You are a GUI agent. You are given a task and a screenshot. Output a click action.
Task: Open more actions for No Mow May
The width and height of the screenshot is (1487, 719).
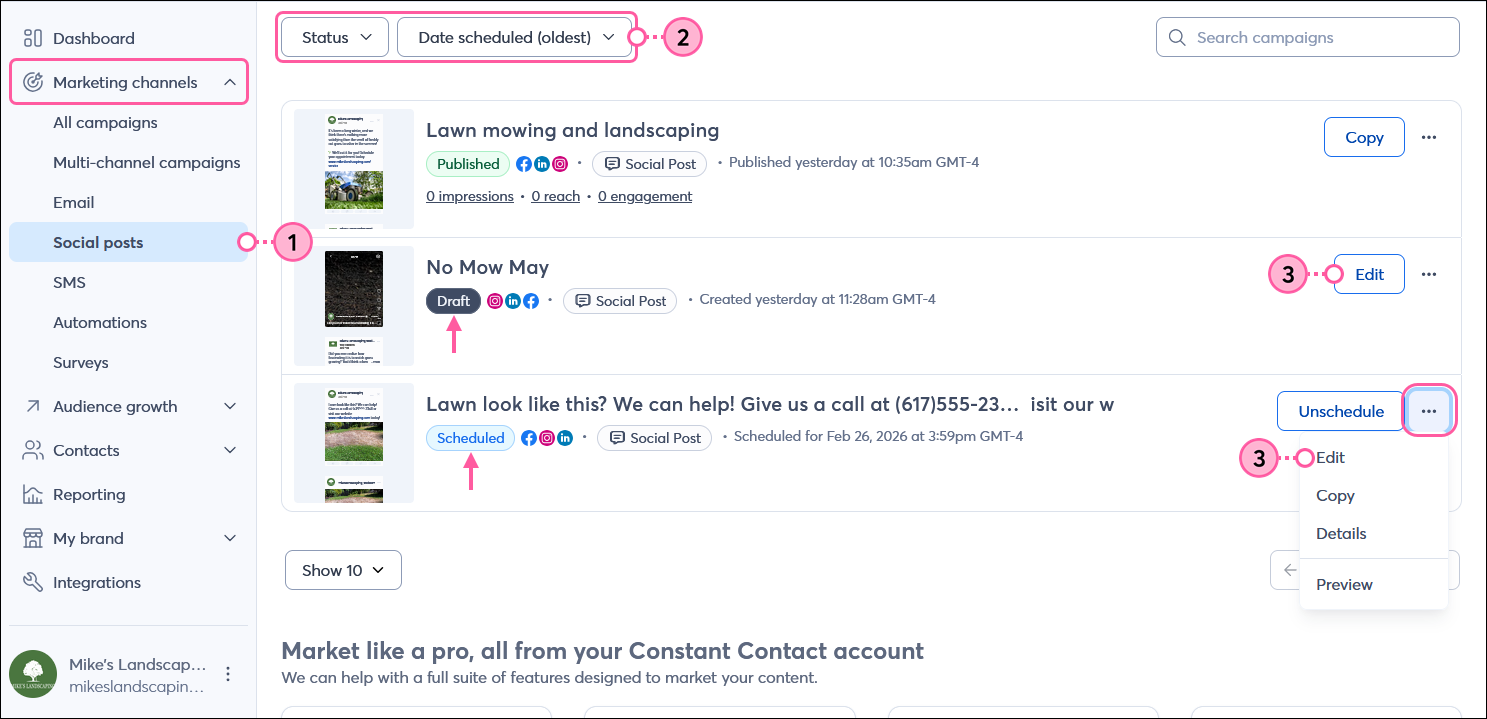pos(1429,274)
